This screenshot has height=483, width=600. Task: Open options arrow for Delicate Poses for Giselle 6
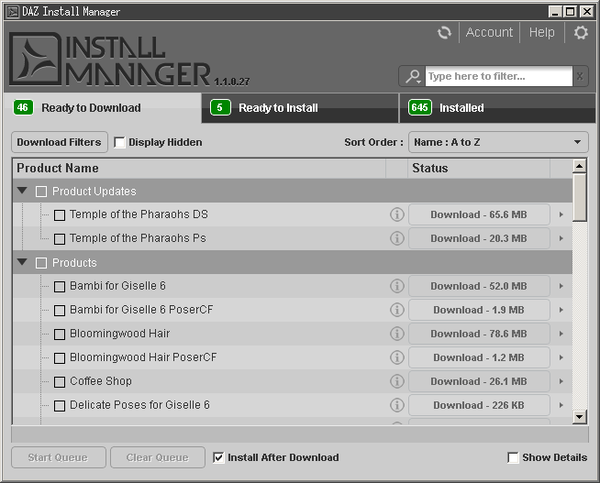click(561, 405)
